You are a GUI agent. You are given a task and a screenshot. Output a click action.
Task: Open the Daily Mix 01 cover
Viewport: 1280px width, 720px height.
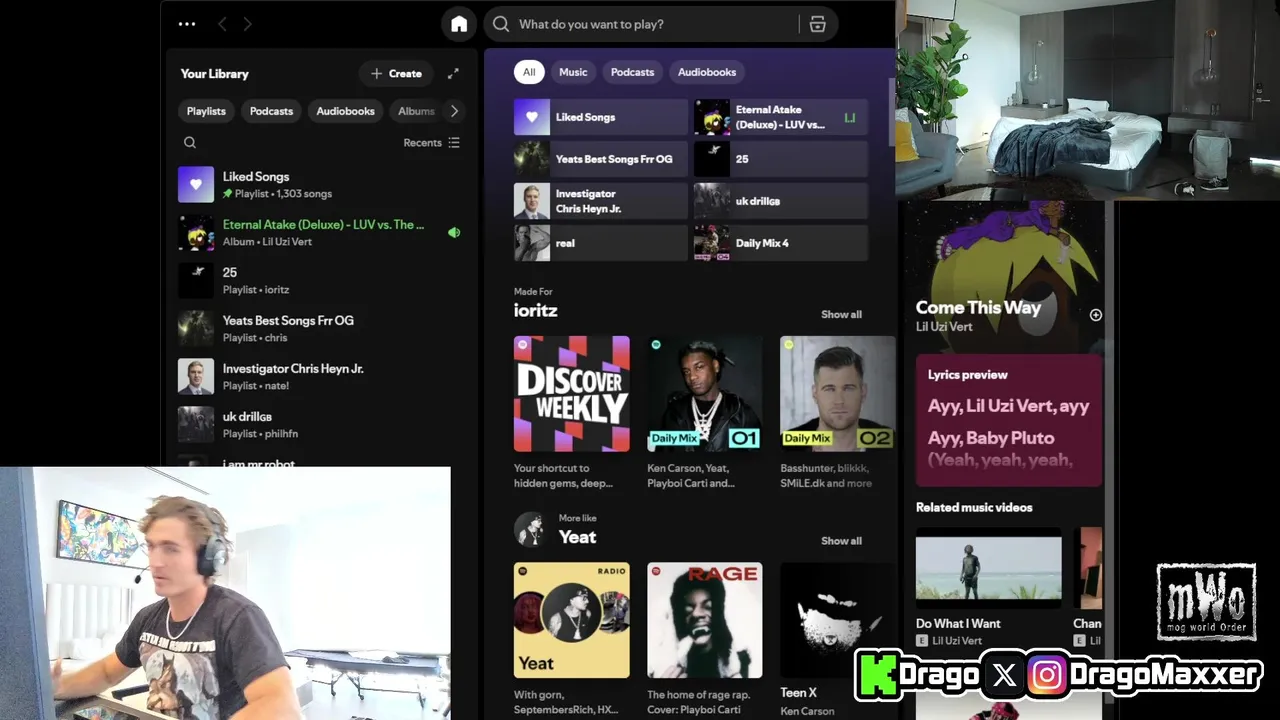[705, 394]
